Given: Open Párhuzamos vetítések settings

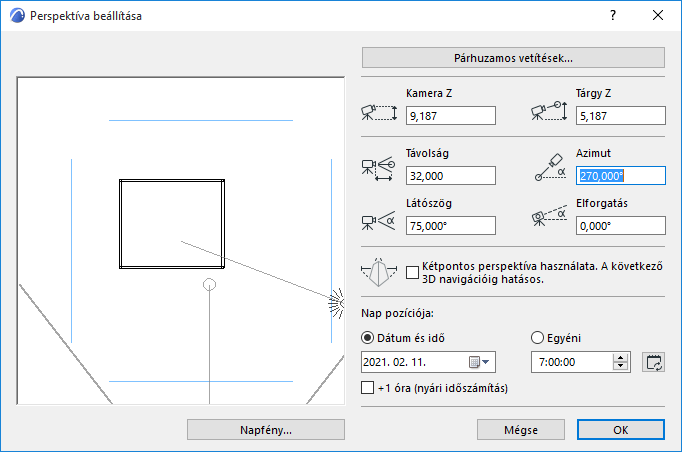Looking at the screenshot, I should pyautogui.click(x=513, y=58).
